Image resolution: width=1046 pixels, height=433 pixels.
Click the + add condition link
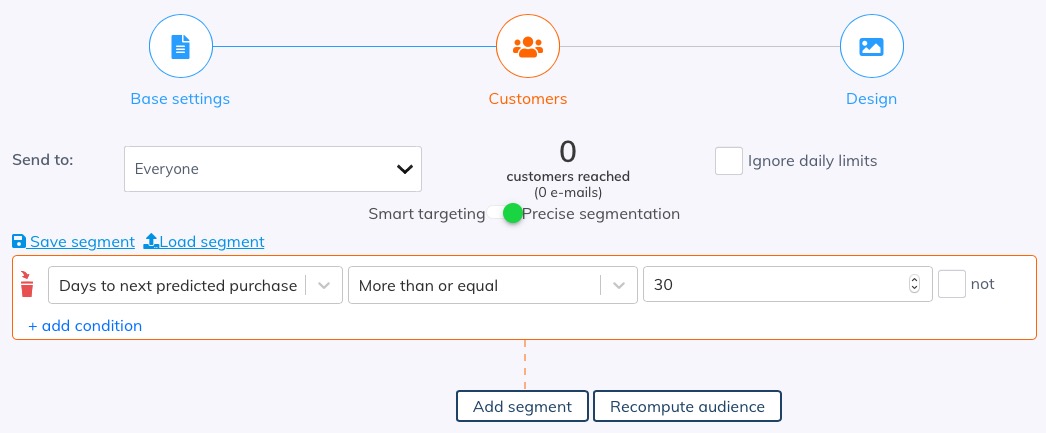tap(85, 326)
